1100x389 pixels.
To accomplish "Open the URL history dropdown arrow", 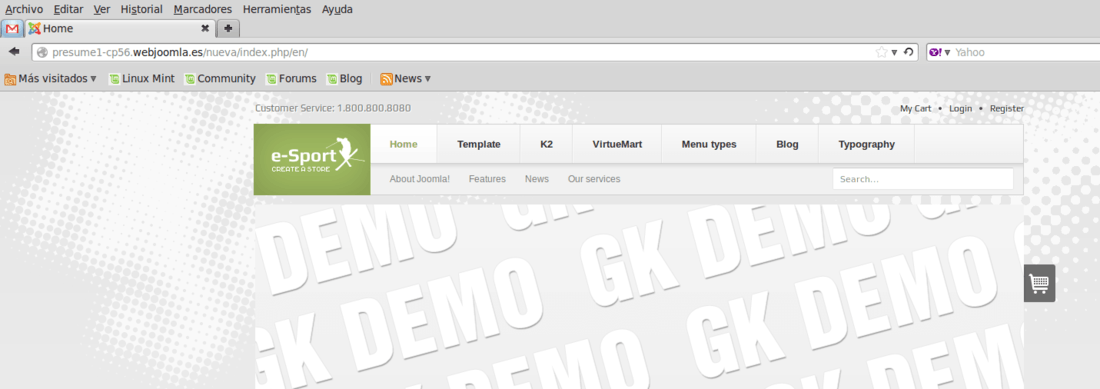I will (x=894, y=53).
